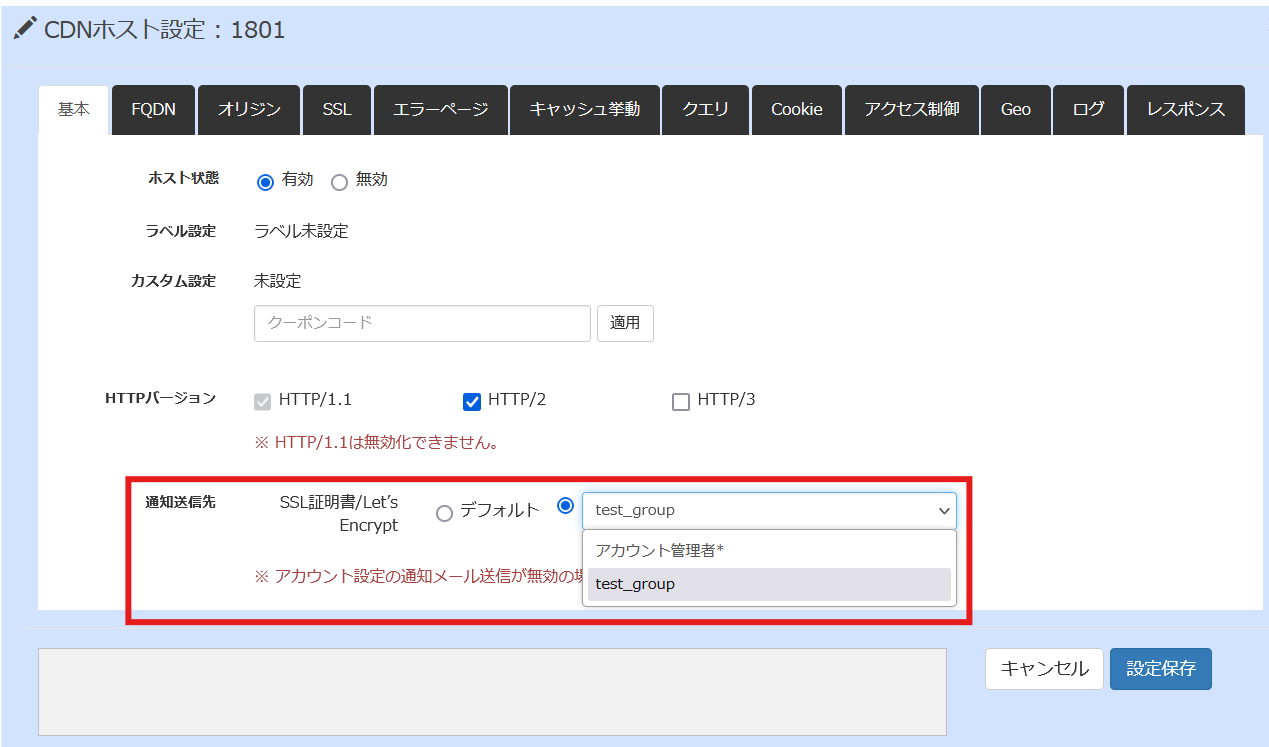Click the キャンセル button
Image resolution: width=1269 pixels, height=747 pixels.
[x=1044, y=669]
